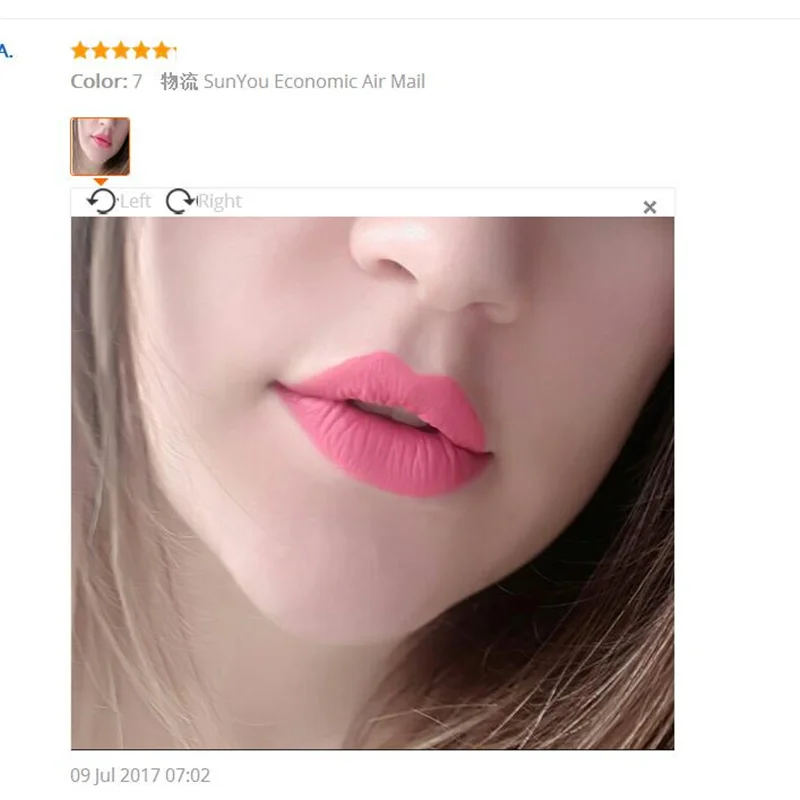Click the '物流' logistics label
The image size is (800, 800).
(179, 82)
